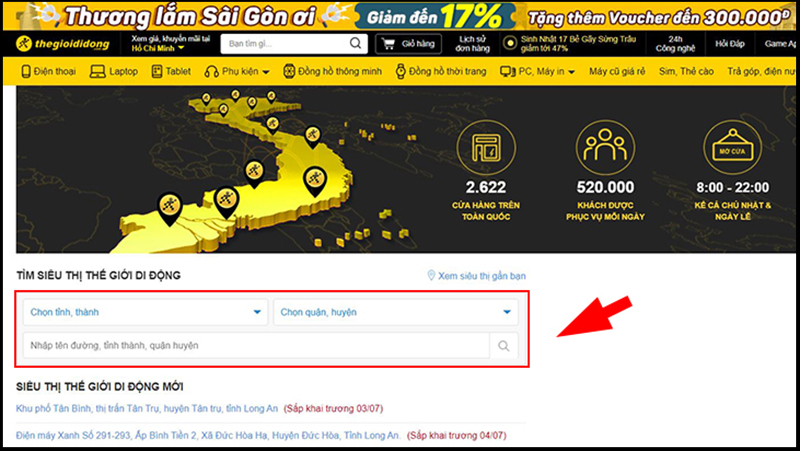Open the Điện thoại category
This screenshot has height=451, width=800.
48,71
